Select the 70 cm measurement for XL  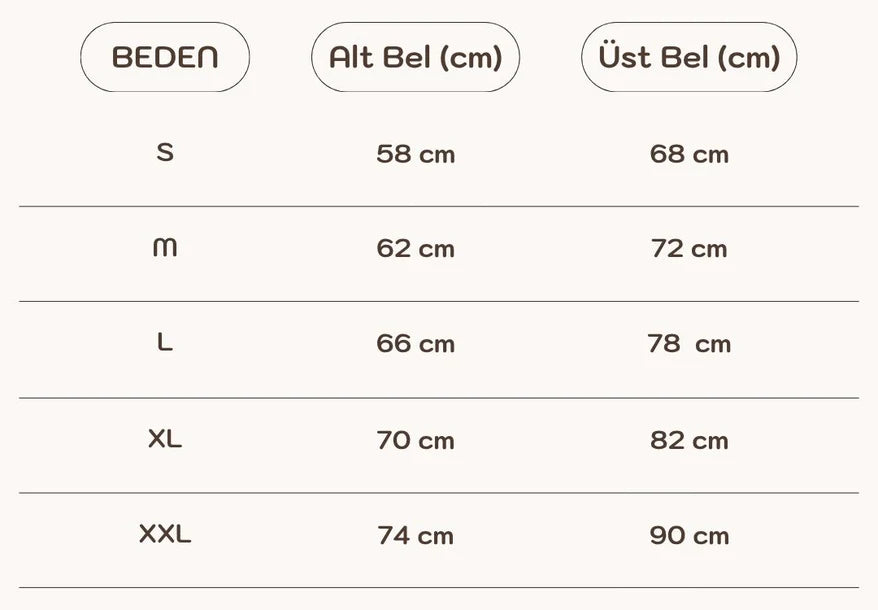click(x=415, y=440)
